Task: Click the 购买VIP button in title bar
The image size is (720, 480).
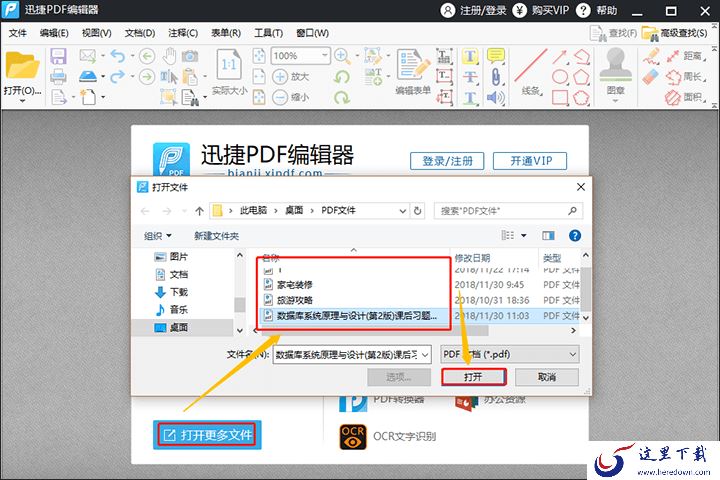Action: [x=541, y=10]
